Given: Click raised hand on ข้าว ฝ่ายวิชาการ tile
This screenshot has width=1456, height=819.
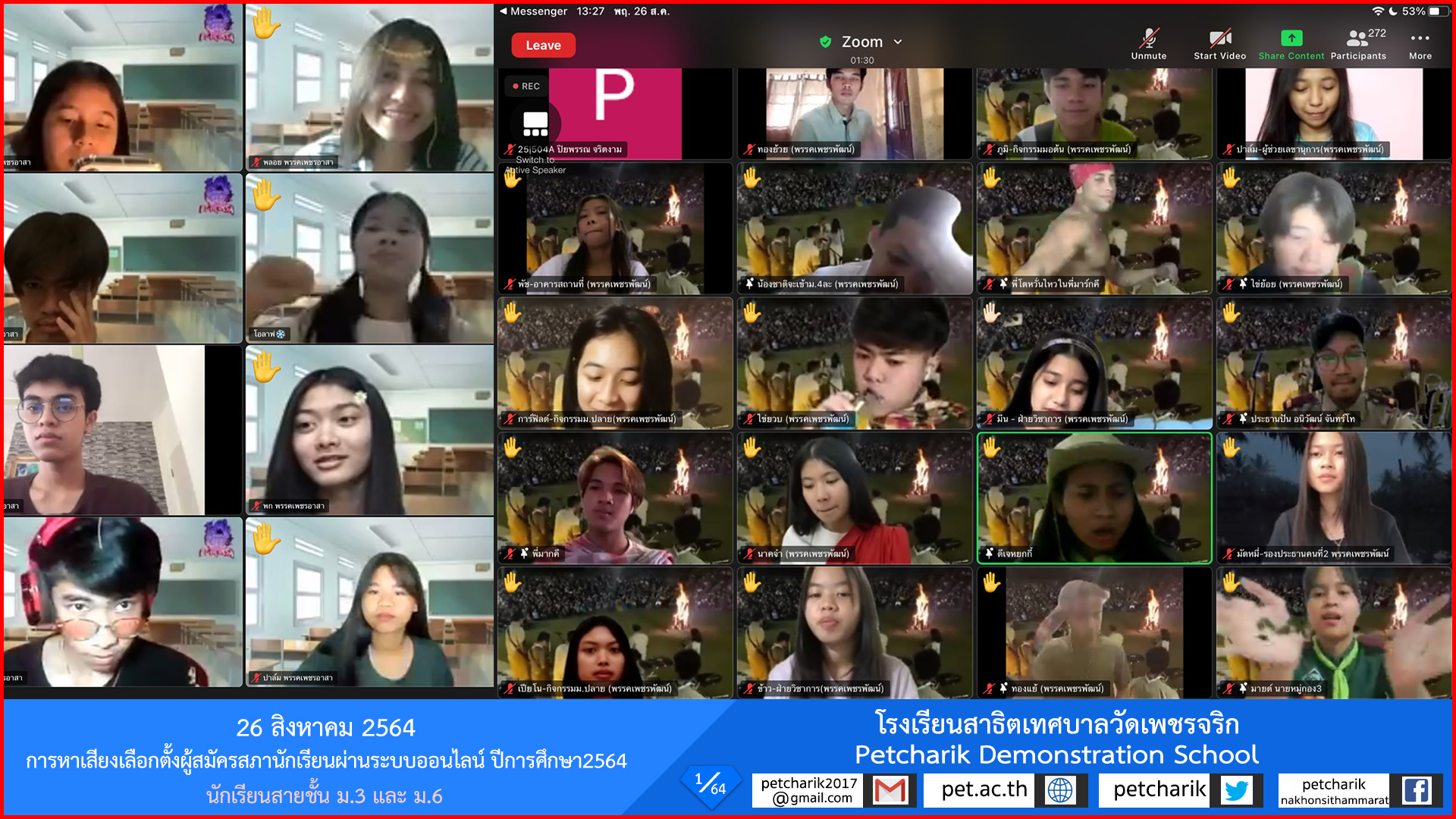Looking at the screenshot, I should coord(752,582).
